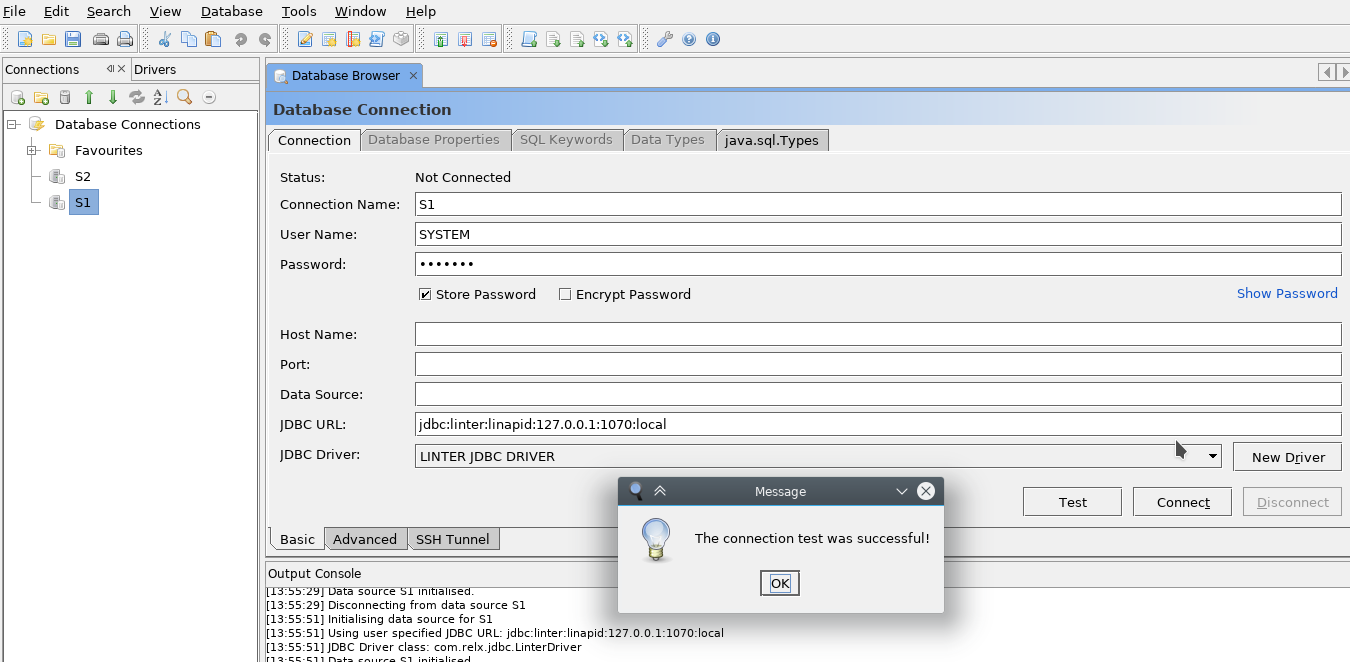Move connection up with green arrow
The height and width of the screenshot is (662, 1350).
[x=89, y=97]
